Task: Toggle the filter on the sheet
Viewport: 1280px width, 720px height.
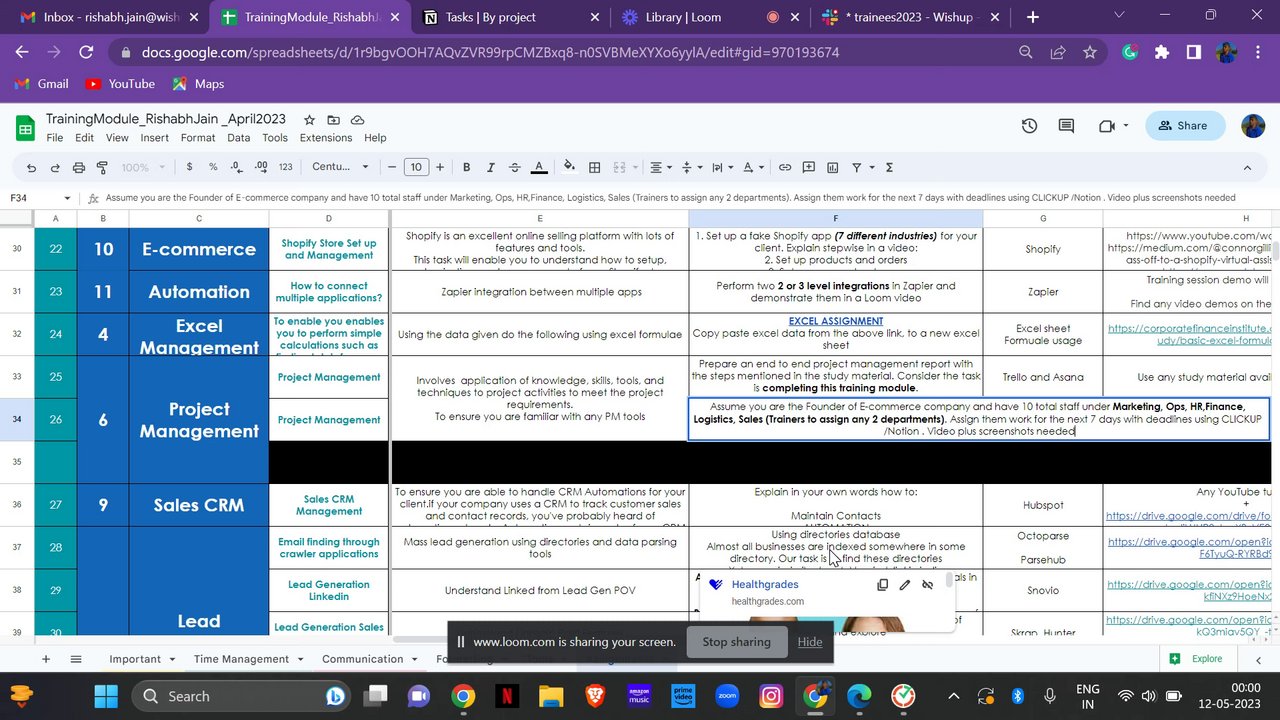Action: (859, 167)
